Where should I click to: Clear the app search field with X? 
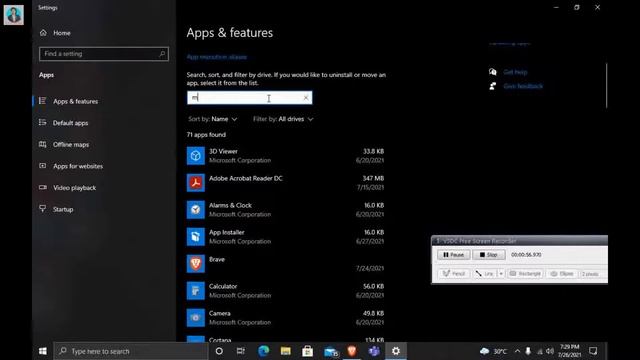point(306,98)
